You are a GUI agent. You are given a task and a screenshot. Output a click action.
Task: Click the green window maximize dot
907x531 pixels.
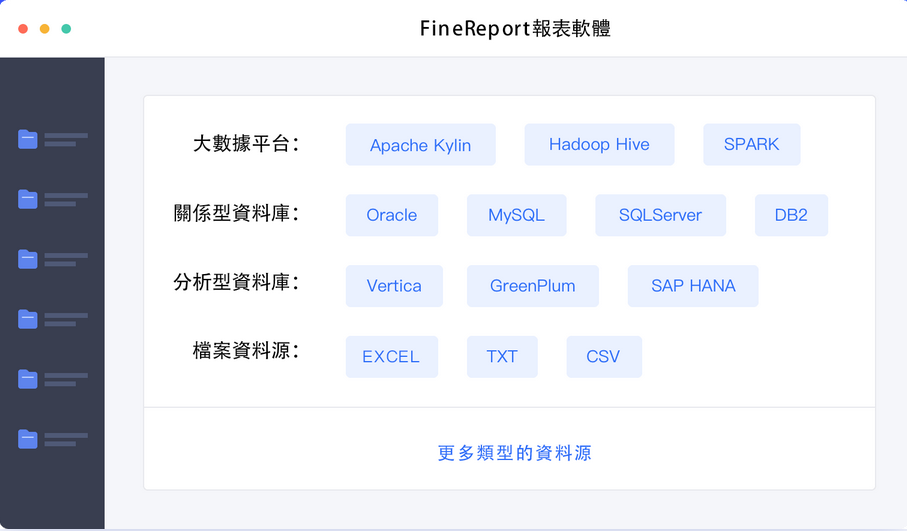(67, 29)
